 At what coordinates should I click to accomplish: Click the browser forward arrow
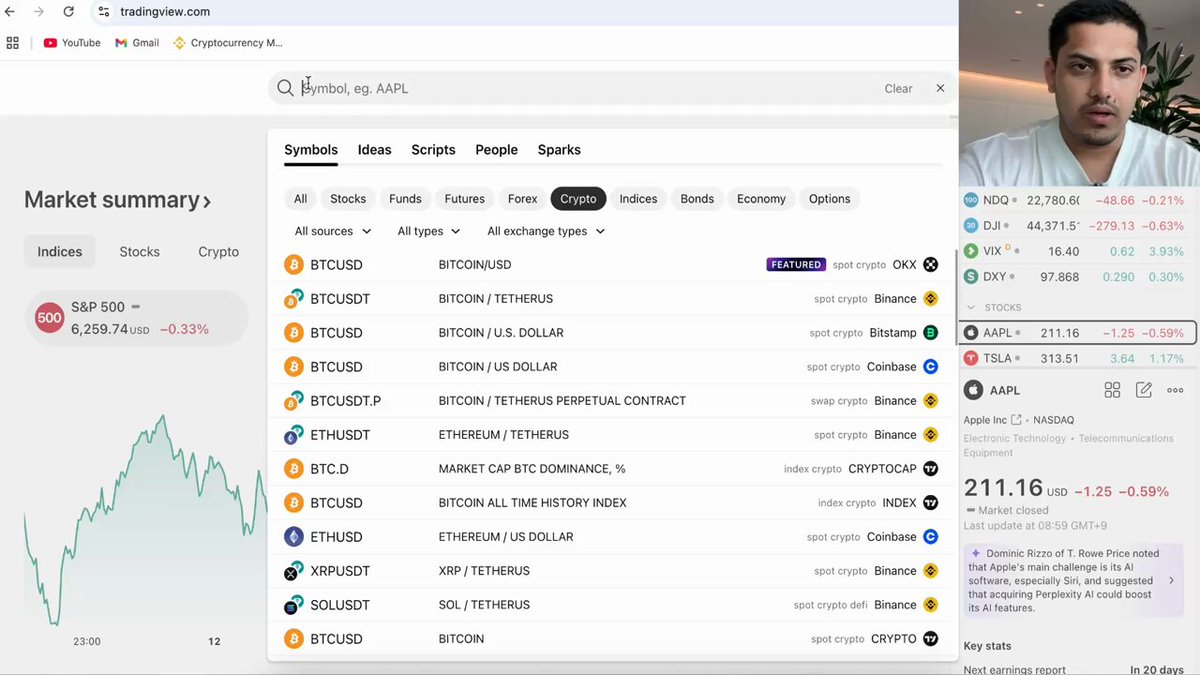tap(38, 12)
